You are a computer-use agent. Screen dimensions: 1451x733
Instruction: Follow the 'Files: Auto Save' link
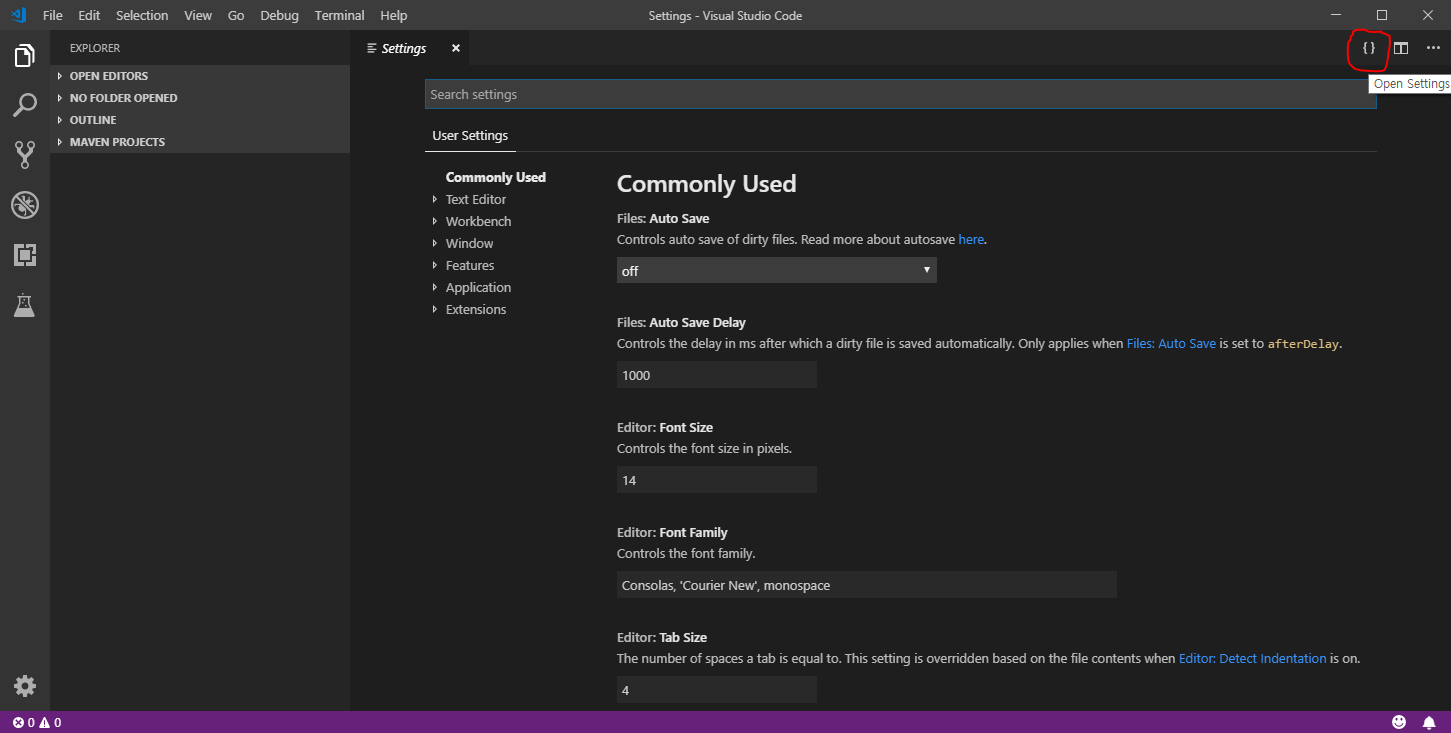(1171, 343)
